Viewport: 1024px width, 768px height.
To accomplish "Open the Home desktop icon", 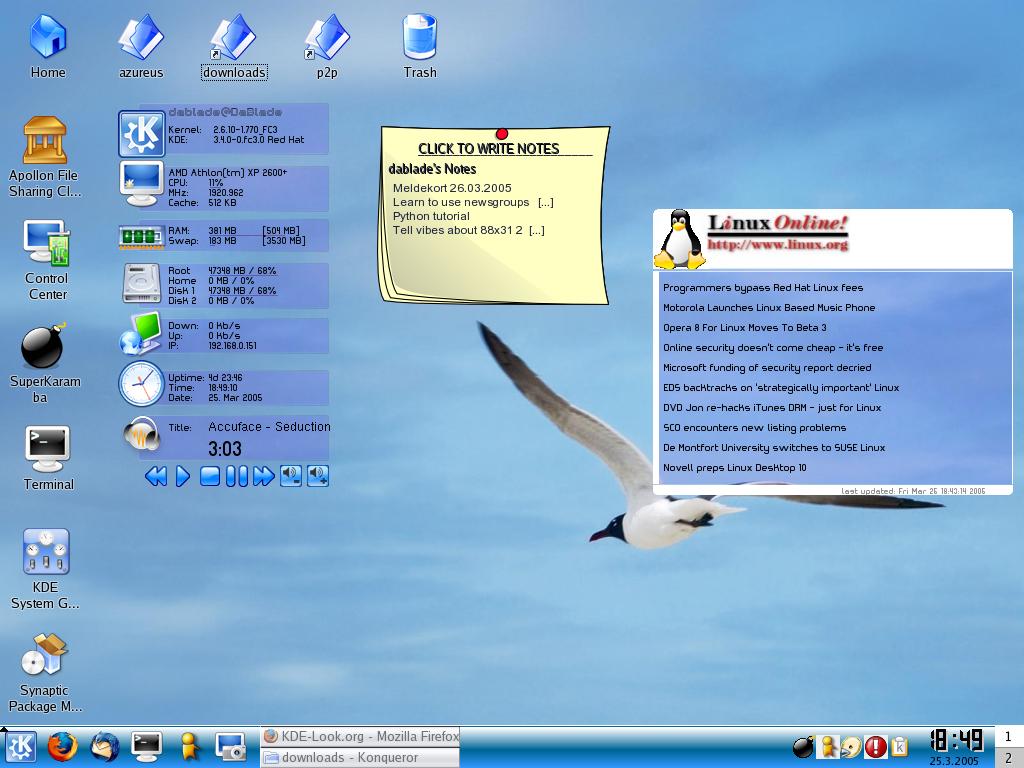I will click(x=48, y=46).
